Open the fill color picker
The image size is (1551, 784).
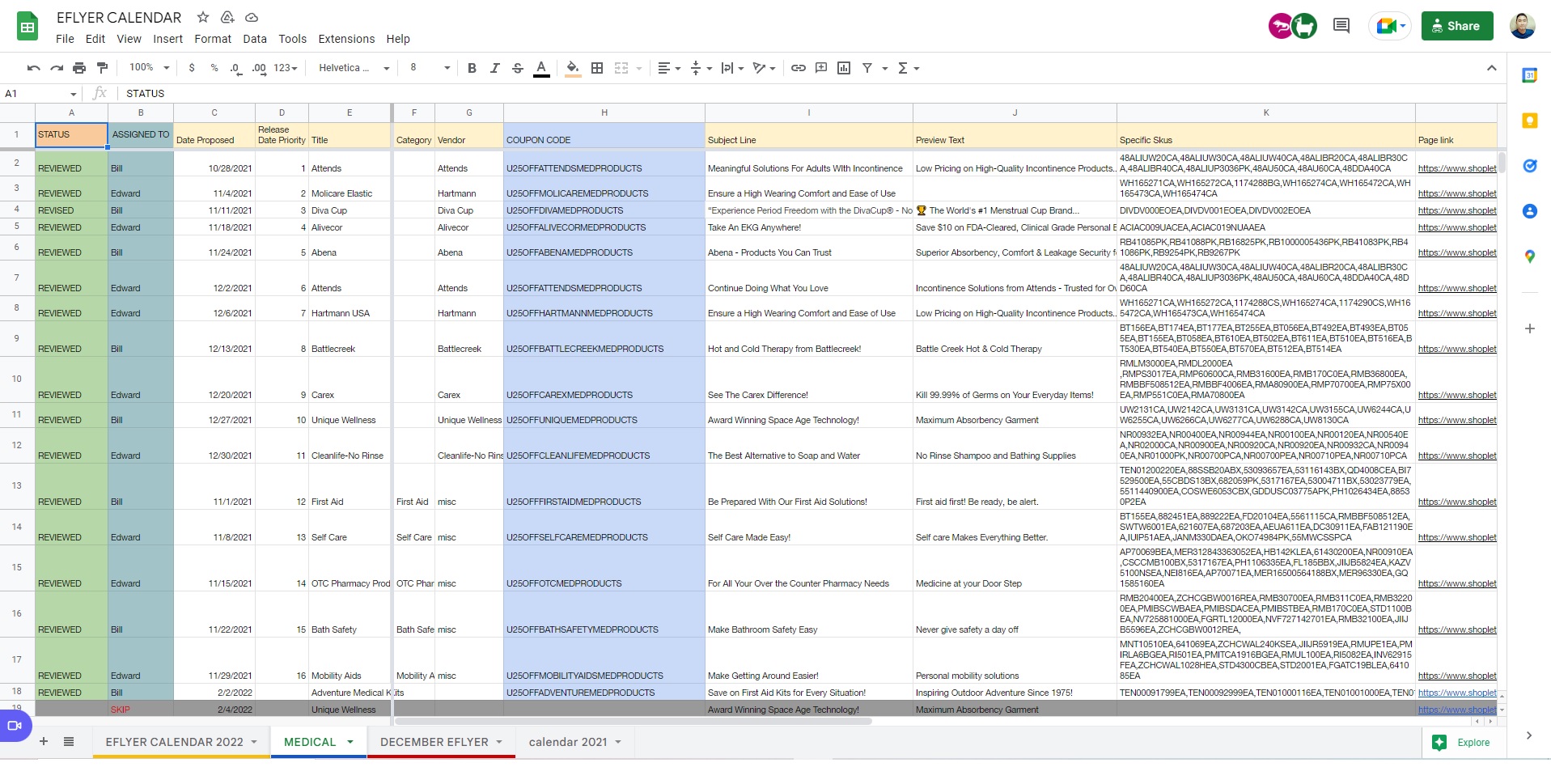[x=573, y=68]
